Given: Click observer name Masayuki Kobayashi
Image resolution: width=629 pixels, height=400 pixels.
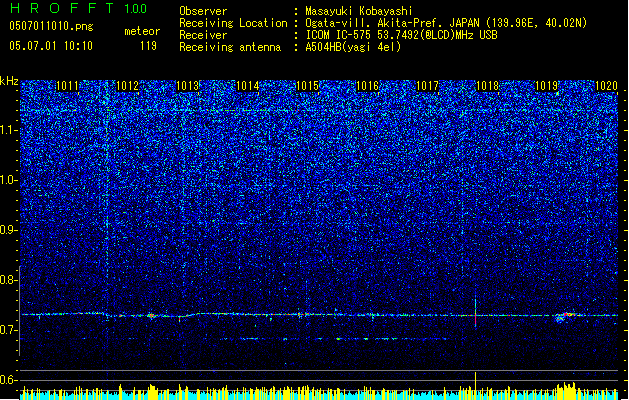Looking at the screenshot, I should (x=359, y=11).
